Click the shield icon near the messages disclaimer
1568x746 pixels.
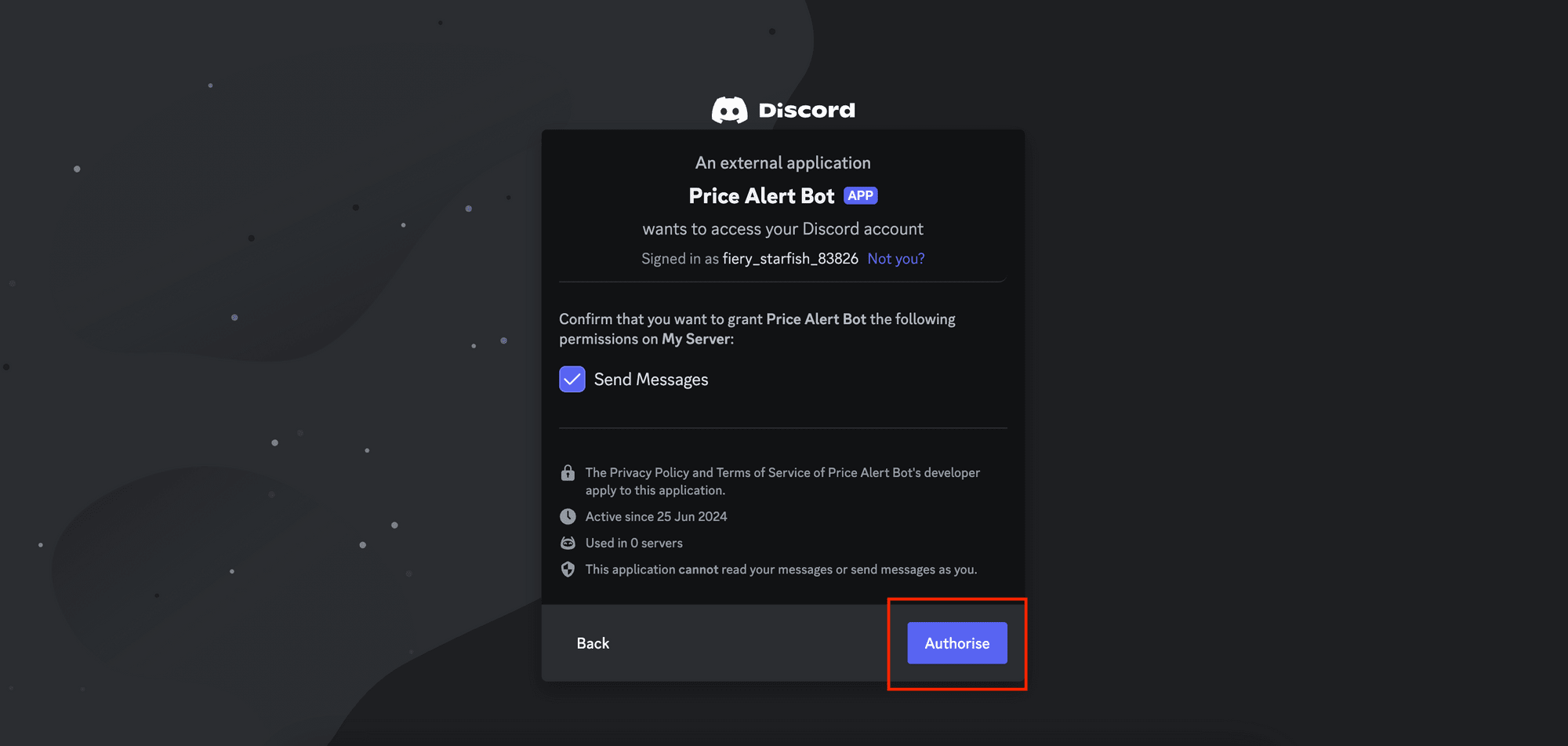pos(568,569)
